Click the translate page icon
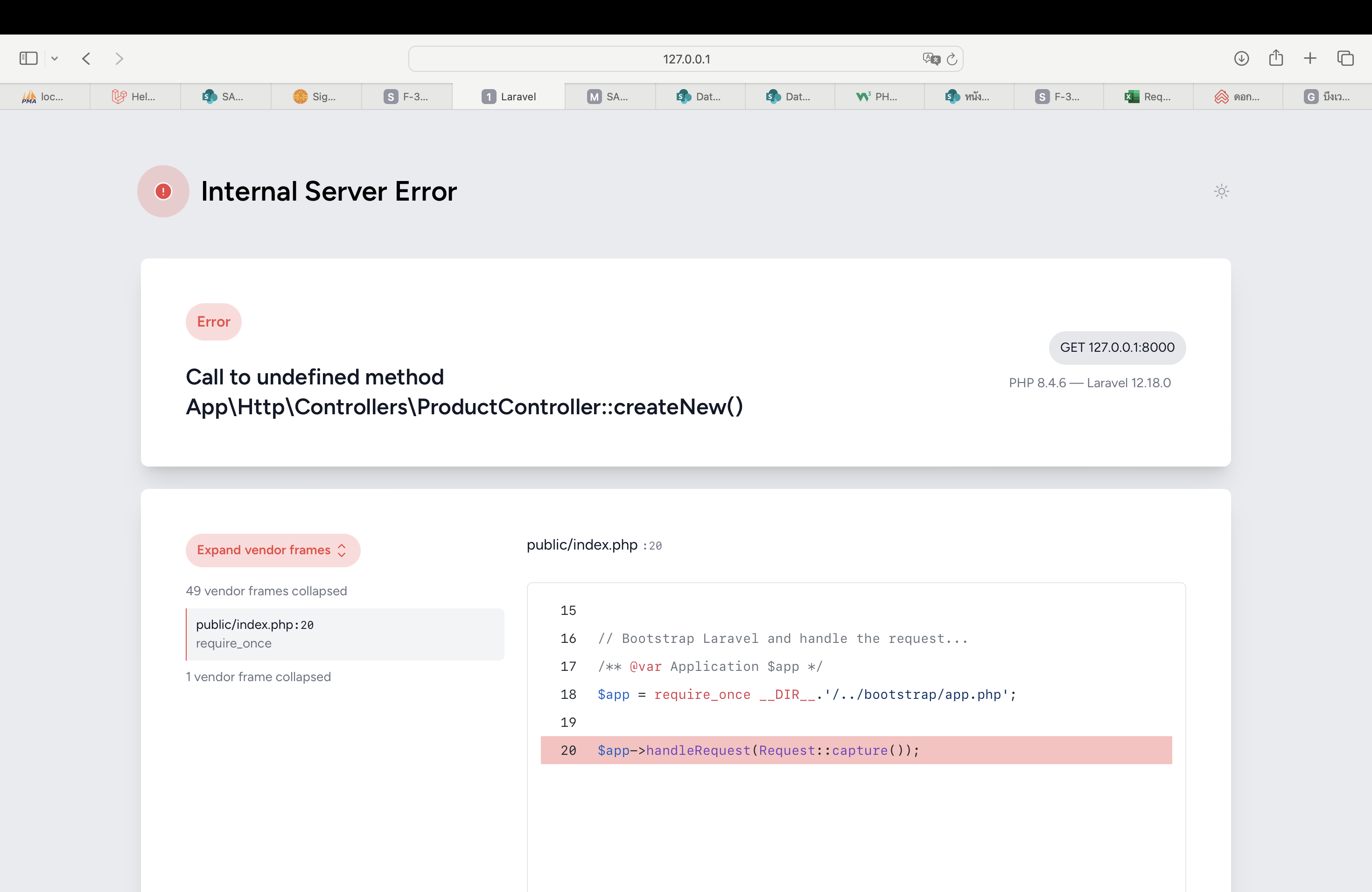 click(931, 59)
